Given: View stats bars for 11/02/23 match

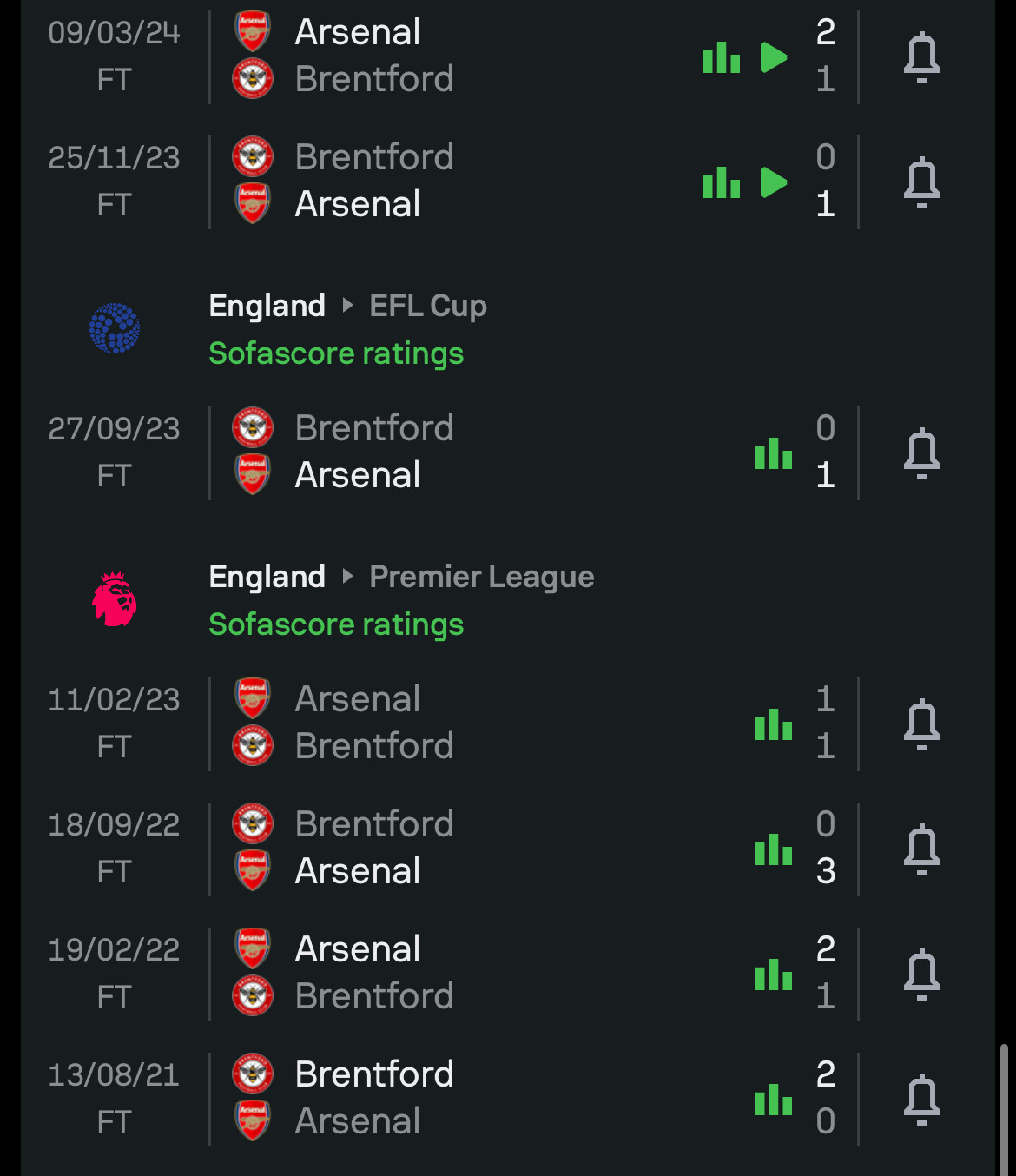Looking at the screenshot, I should point(774,724).
